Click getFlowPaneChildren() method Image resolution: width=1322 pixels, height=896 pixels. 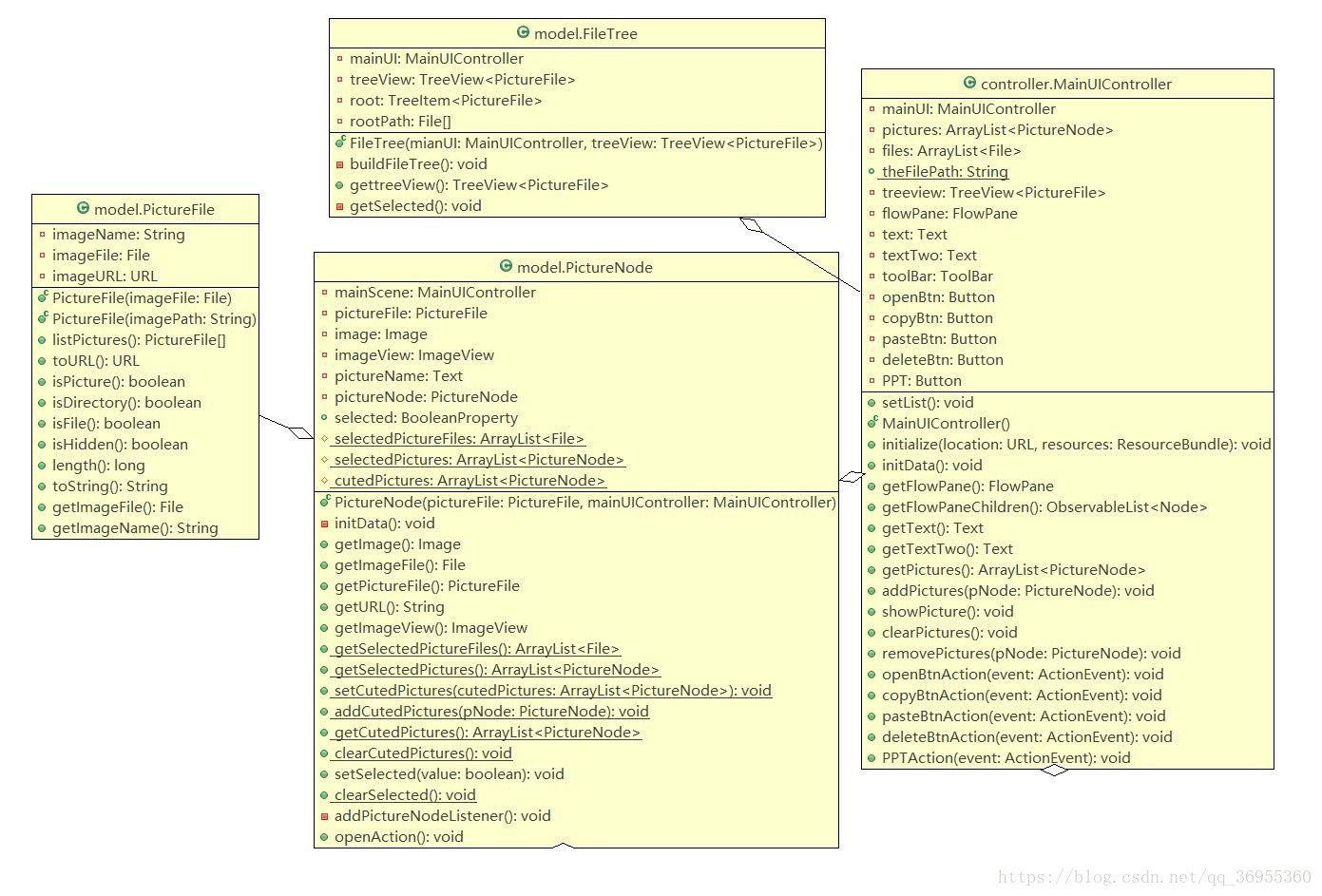coord(1044,507)
